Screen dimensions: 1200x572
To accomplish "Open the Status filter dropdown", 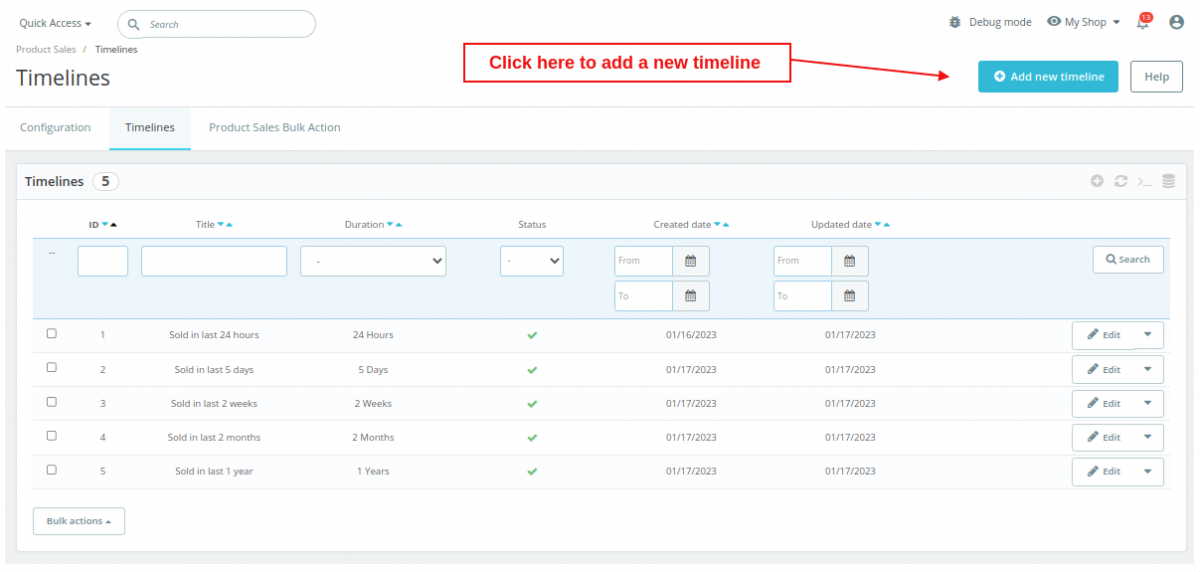I will coord(532,261).
